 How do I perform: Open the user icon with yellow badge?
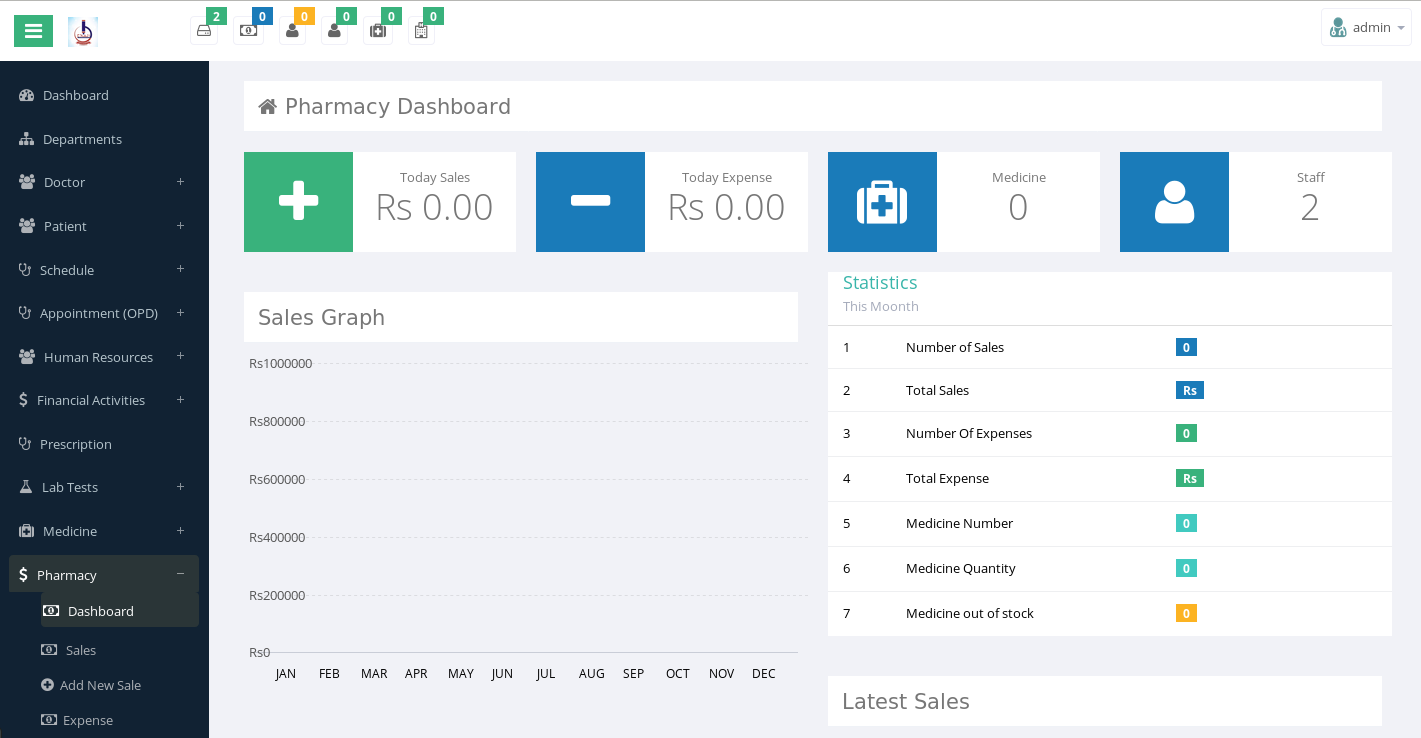pos(292,30)
